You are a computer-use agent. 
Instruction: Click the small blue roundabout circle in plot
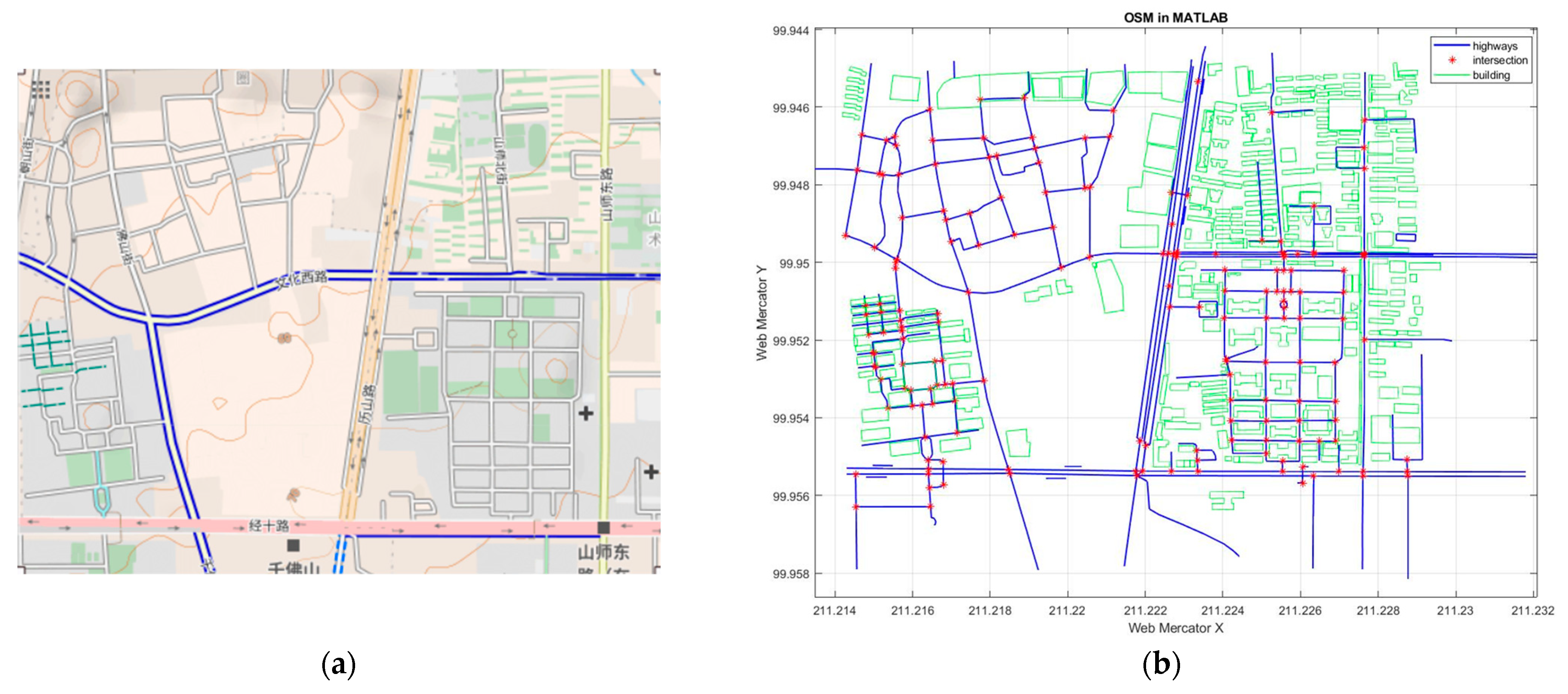(x=1284, y=304)
